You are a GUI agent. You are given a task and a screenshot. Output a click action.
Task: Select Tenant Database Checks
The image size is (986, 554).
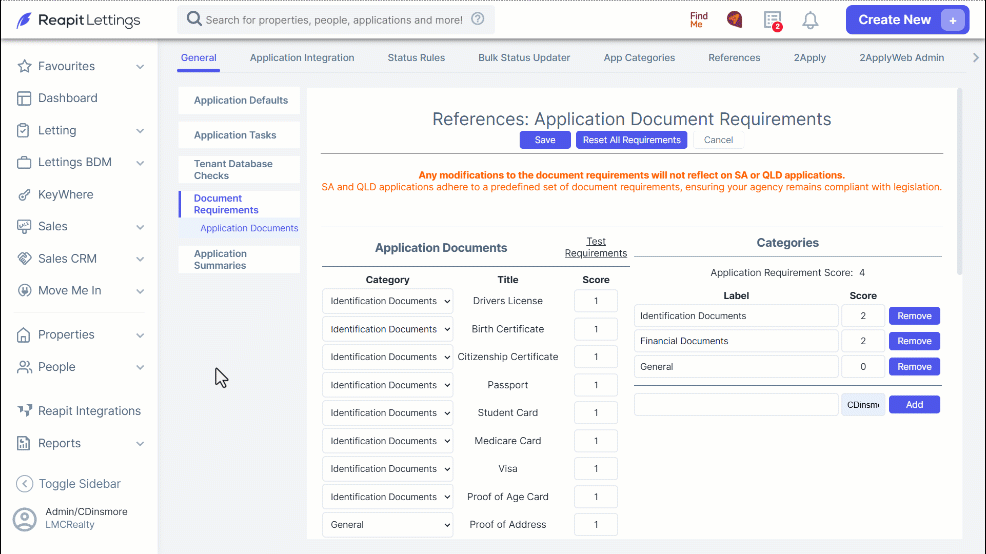pos(240,170)
